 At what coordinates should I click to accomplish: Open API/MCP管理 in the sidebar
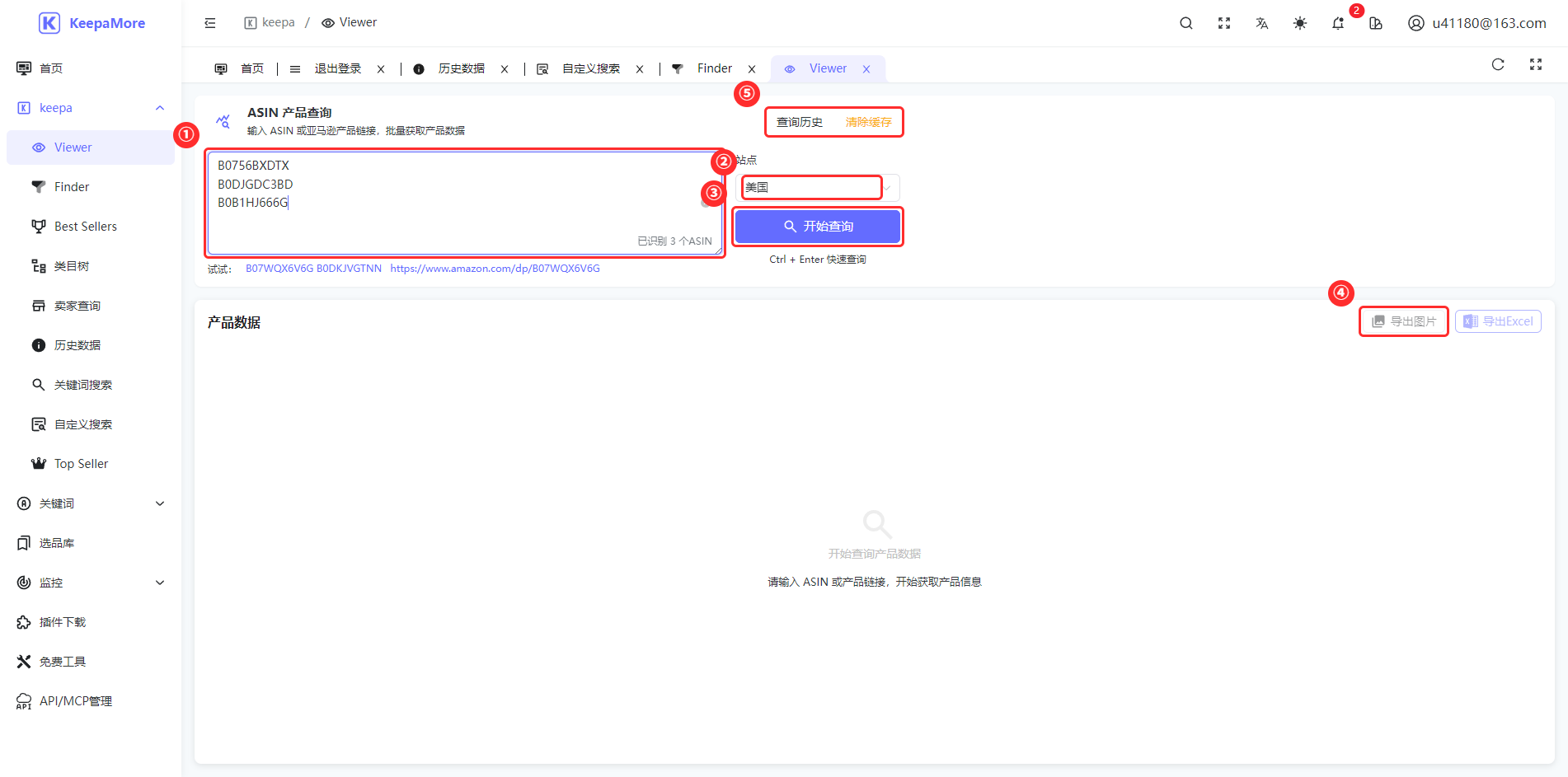[x=91, y=701]
